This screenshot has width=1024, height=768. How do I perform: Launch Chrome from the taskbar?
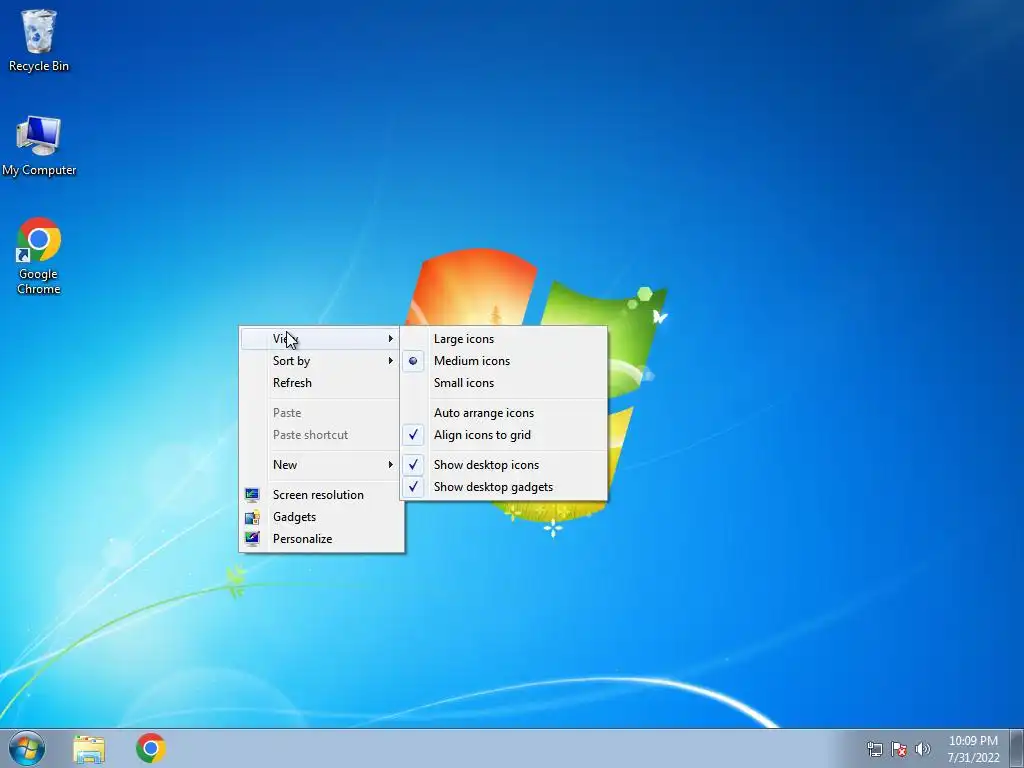[x=151, y=748]
